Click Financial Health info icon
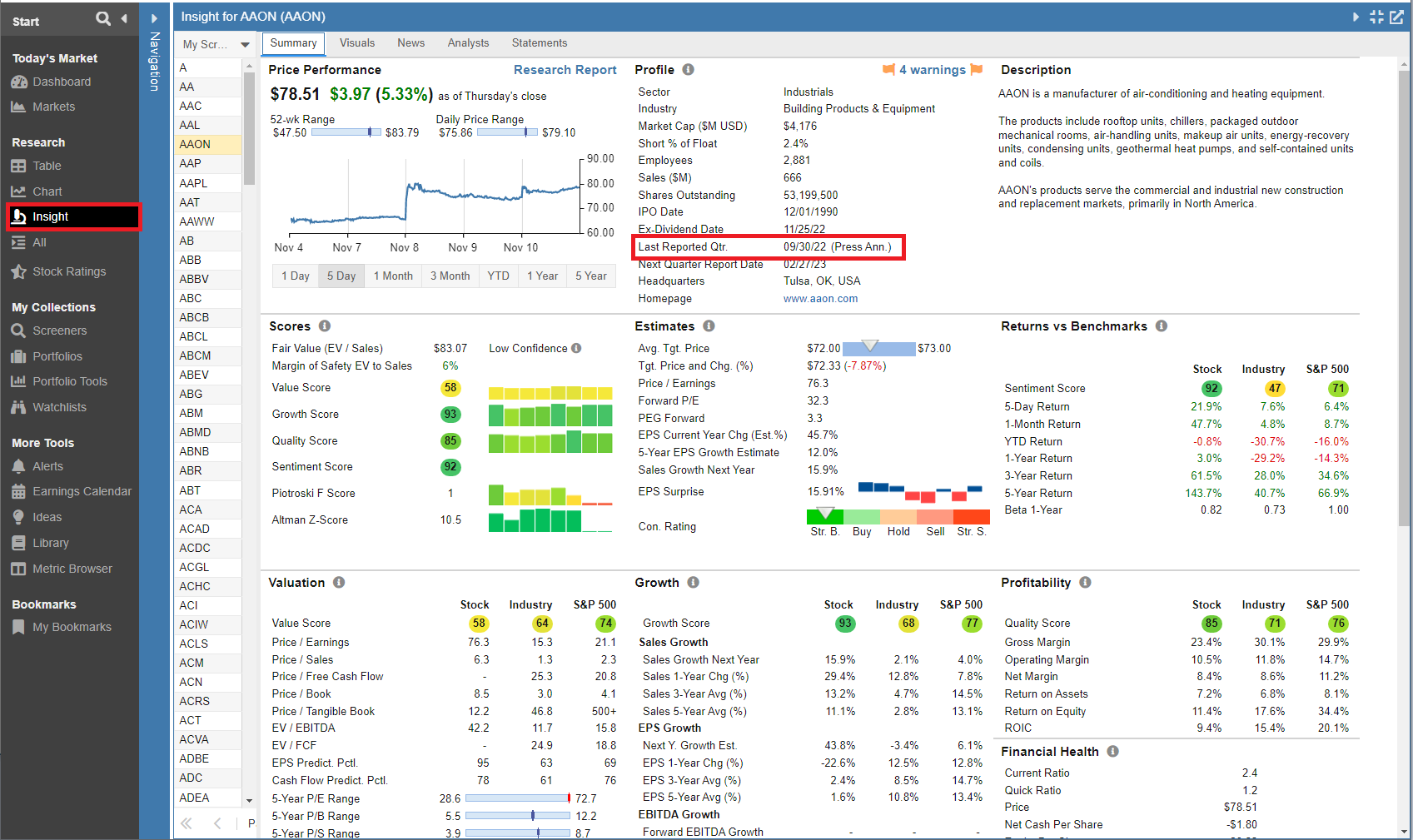 1112,752
